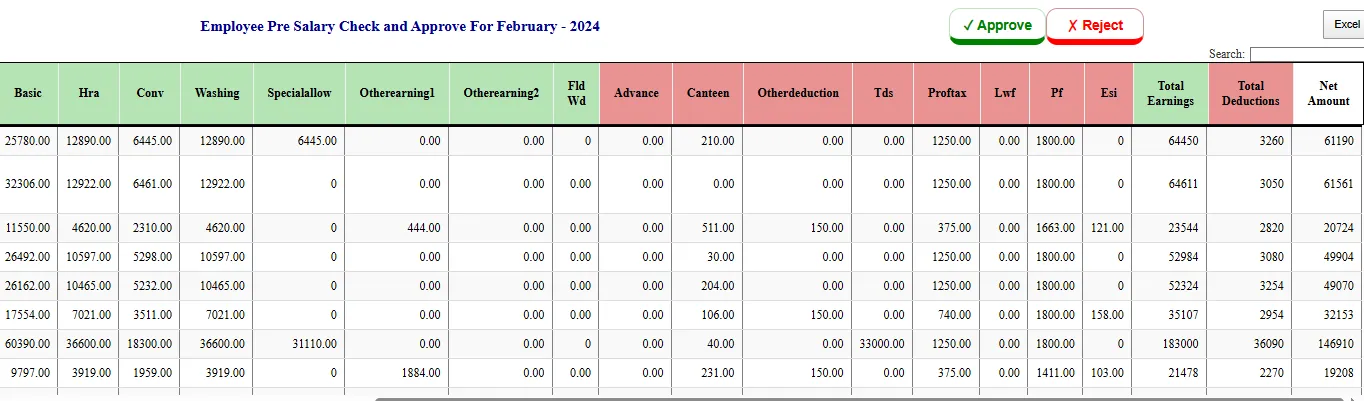Select Otherearning1 value 1884.00
The width and height of the screenshot is (1364, 401).
(421, 373)
